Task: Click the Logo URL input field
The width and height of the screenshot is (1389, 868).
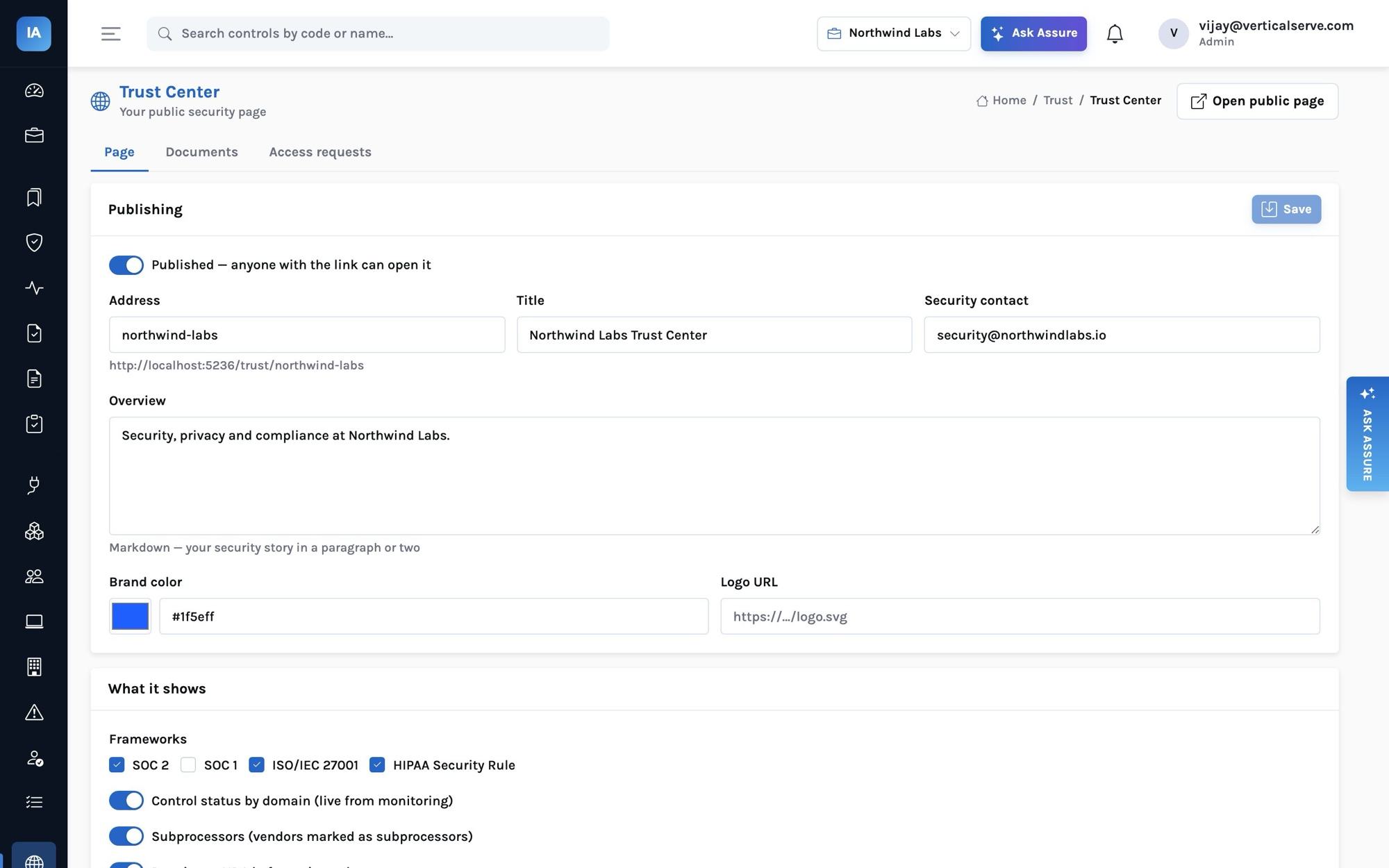Action: 1020,616
